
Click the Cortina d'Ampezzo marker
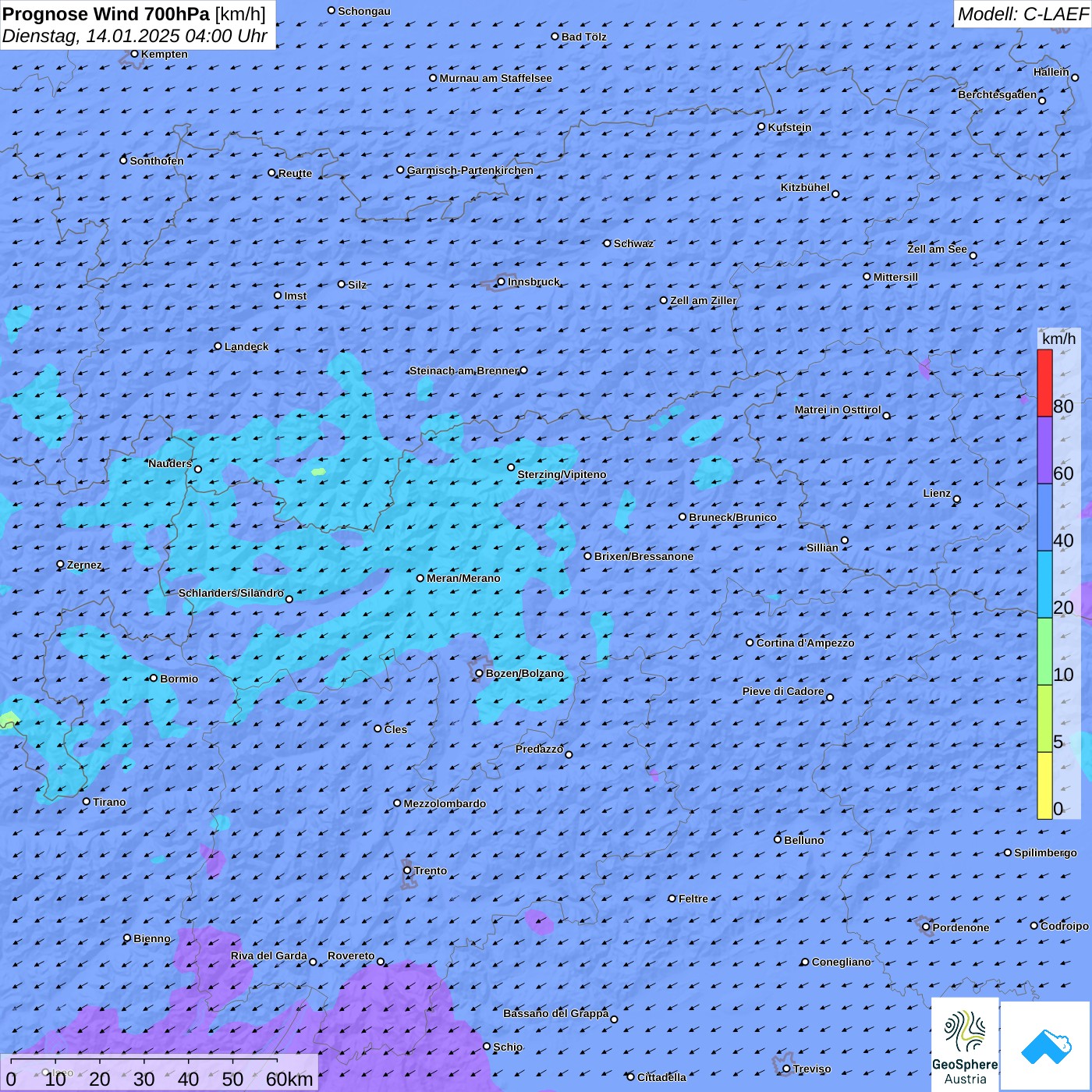click(750, 643)
